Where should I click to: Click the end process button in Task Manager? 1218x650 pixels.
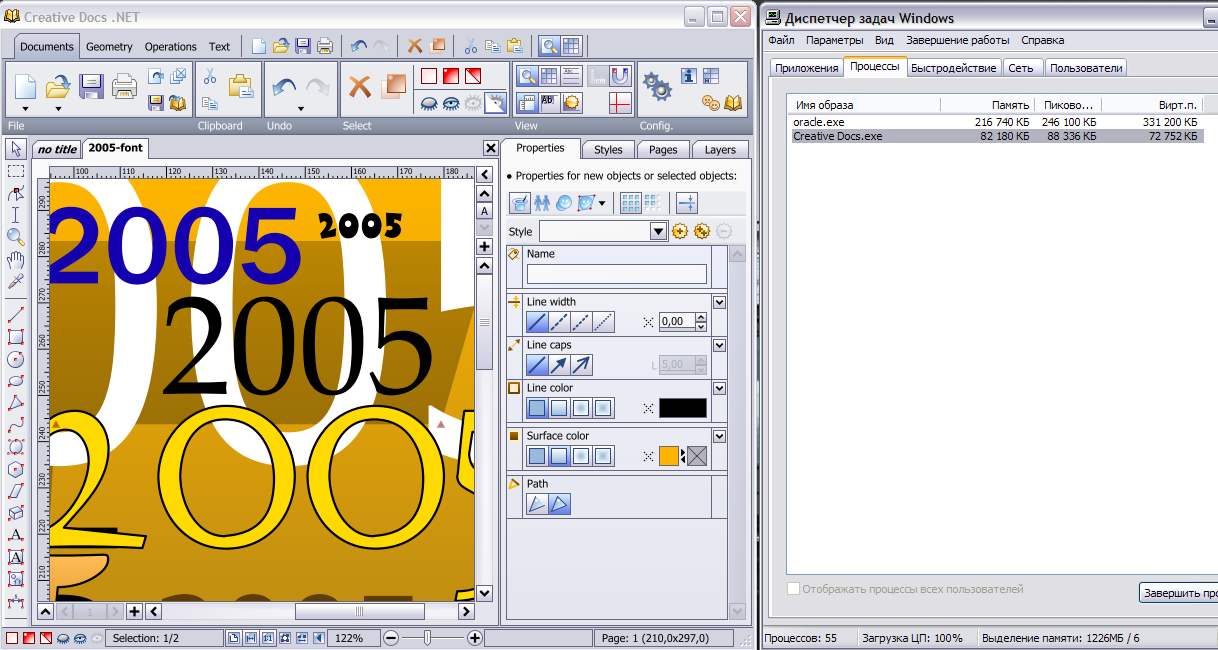[x=1178, y=593]
